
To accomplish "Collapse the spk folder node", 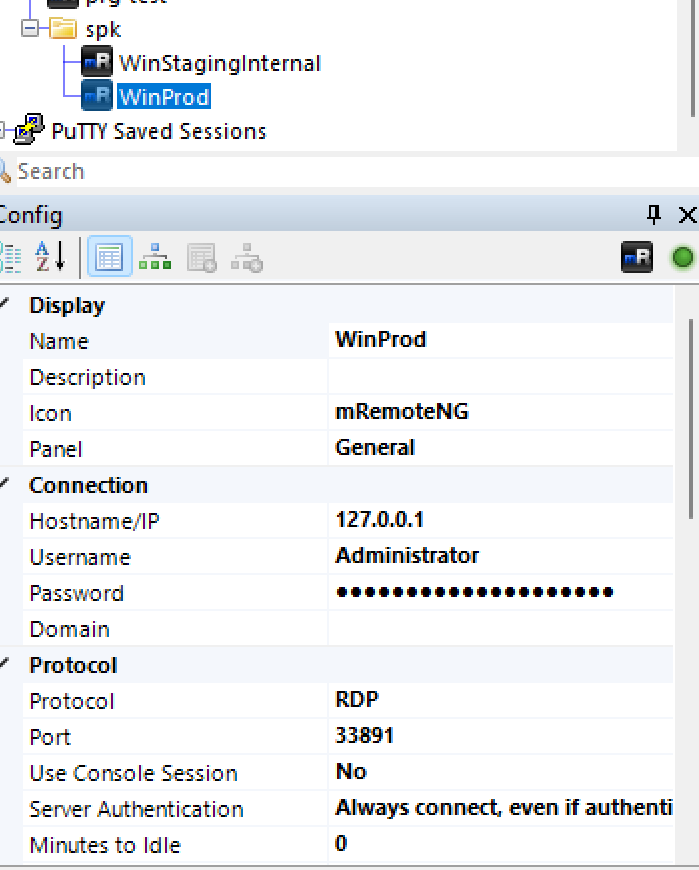I will [30, 28].
